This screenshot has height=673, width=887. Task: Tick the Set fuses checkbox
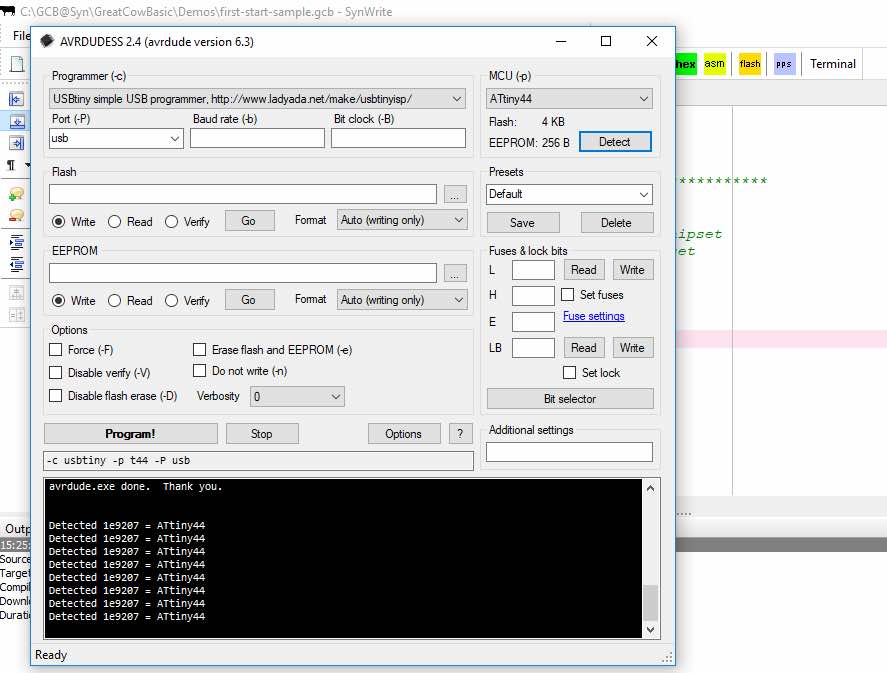pyautogui.click(x=567, y=295)
